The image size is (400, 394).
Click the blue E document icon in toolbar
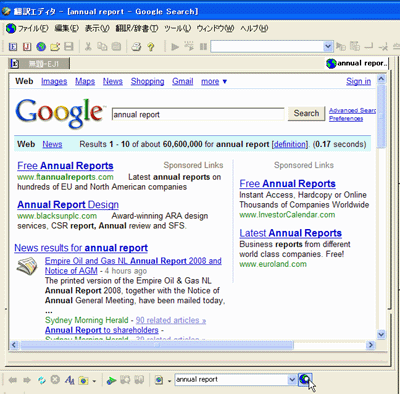coord(13,47)
